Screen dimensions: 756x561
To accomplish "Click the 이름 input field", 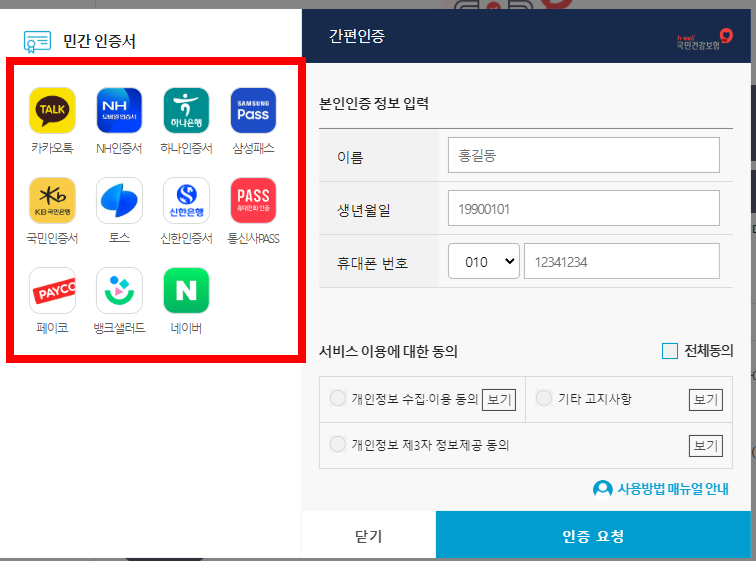I will click(x=583, y=155).
